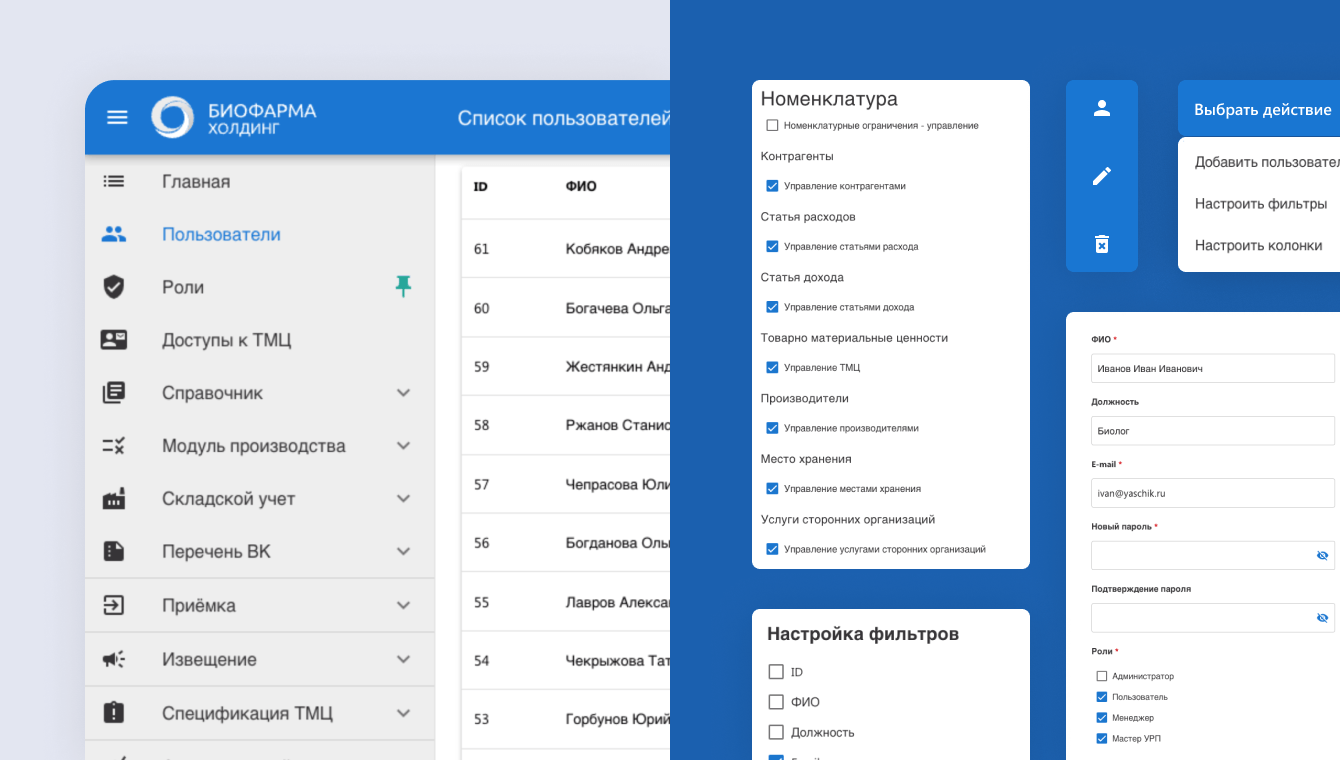Uncheck the Мастер УРП role

pos(1102,738)
